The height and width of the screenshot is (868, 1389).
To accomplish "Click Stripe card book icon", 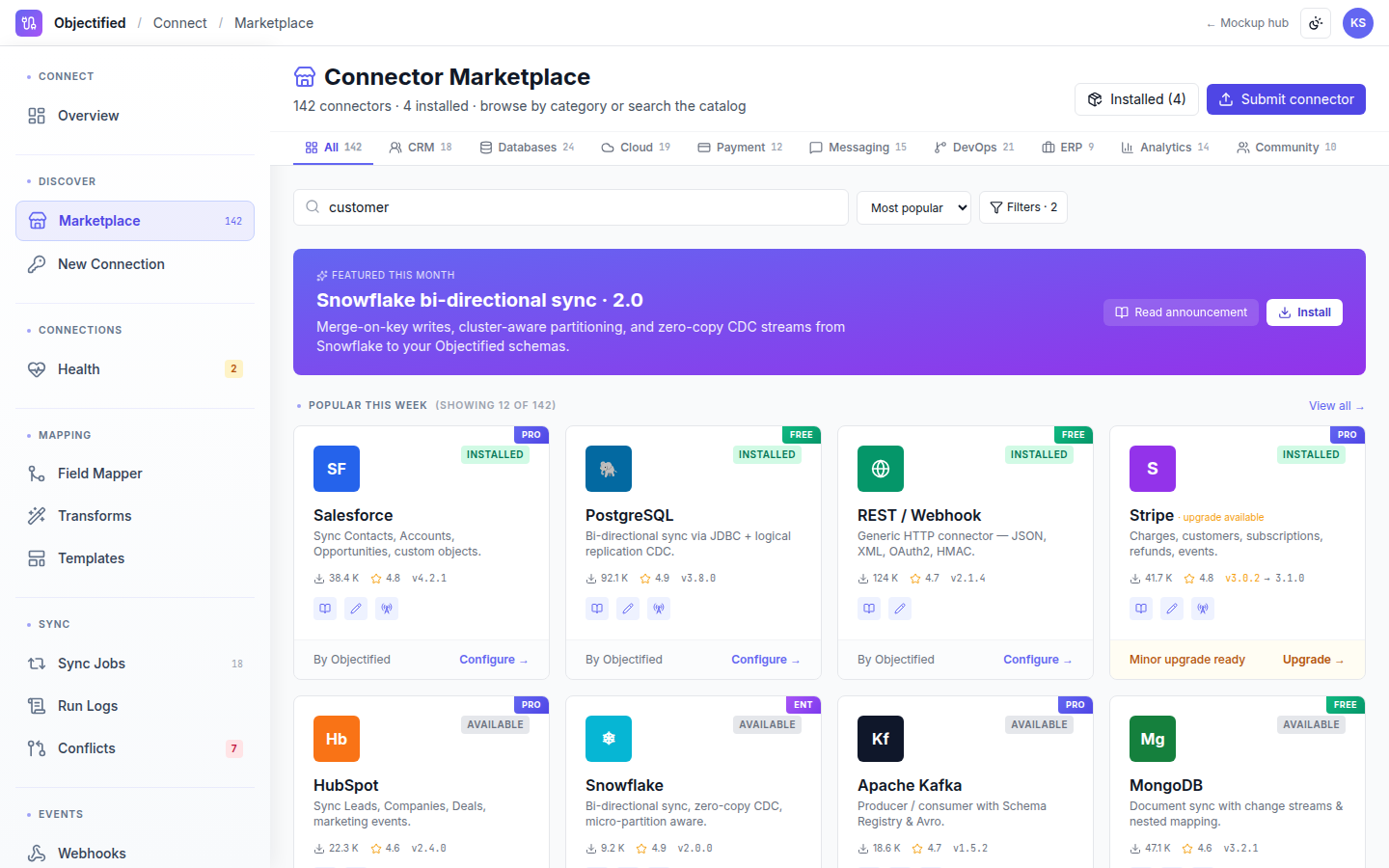I will click(1141, 609).
